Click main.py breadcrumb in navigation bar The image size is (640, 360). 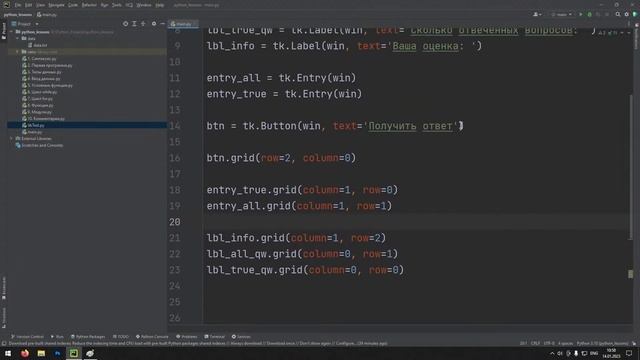pyautogui.click(x=47, y=15)
